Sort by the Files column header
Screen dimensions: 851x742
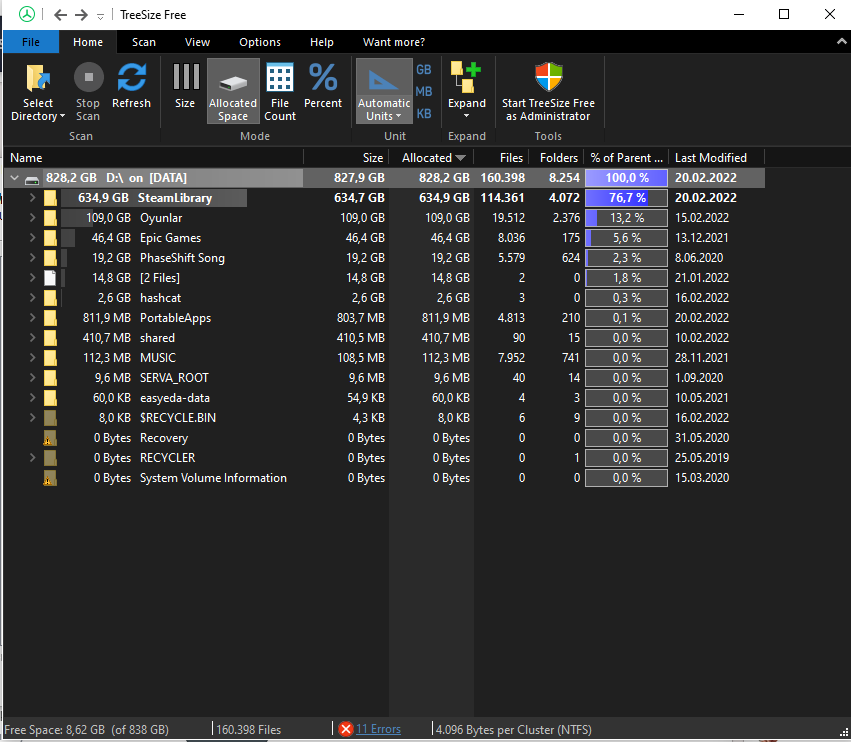[501, 158]
